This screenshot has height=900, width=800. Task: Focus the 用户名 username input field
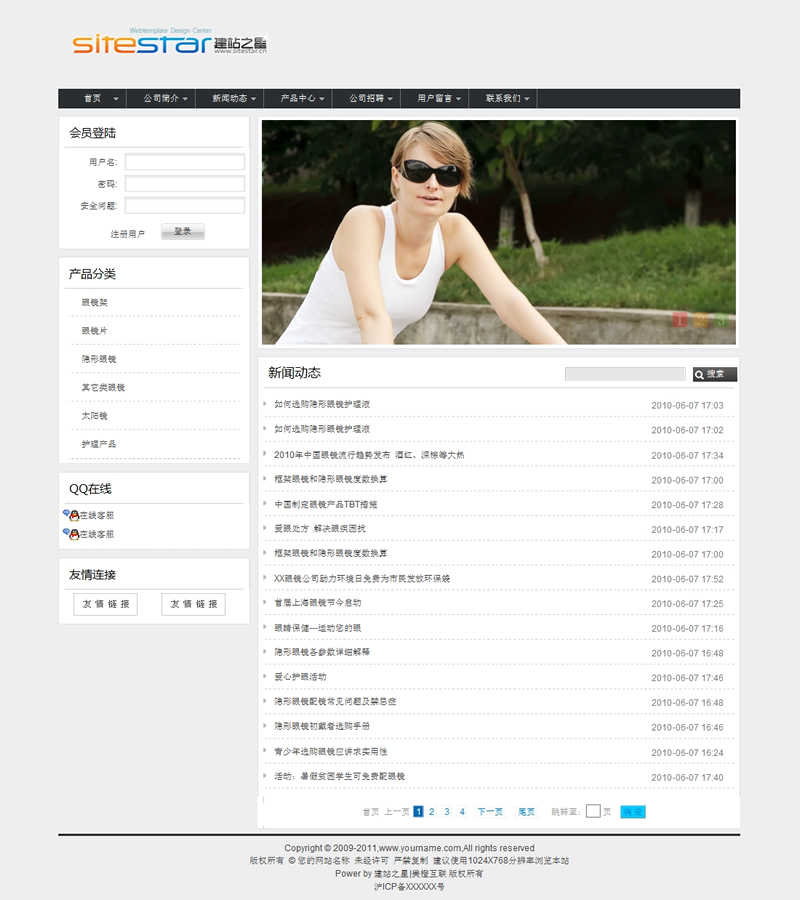tap(184, 162)
